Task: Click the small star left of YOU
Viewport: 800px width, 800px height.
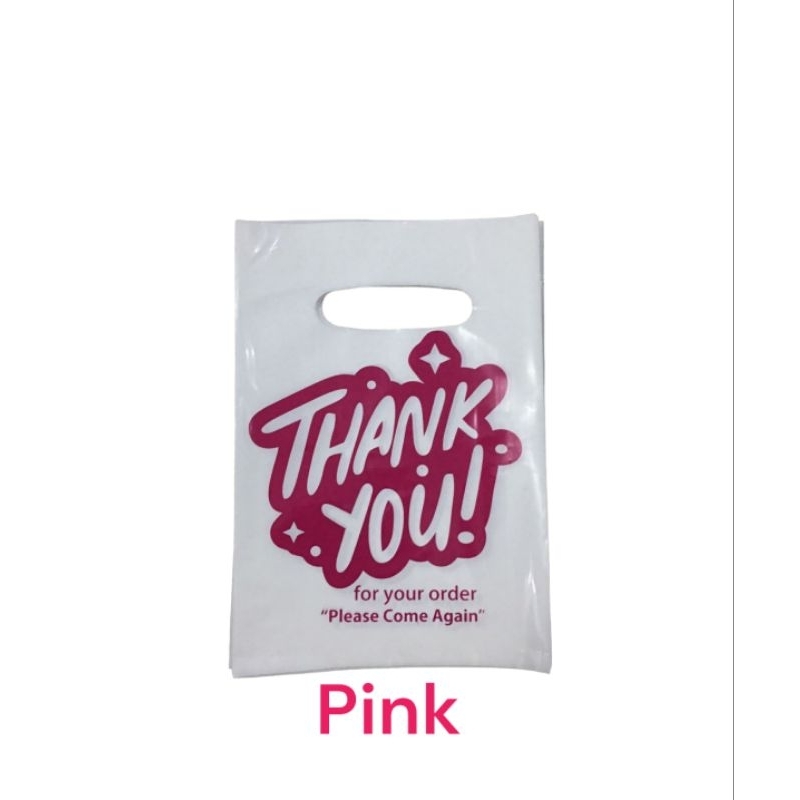Action: [x=293, y=533]
